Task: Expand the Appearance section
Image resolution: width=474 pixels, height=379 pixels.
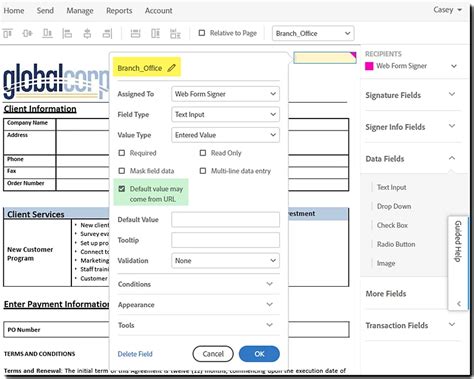Action: 198,305
